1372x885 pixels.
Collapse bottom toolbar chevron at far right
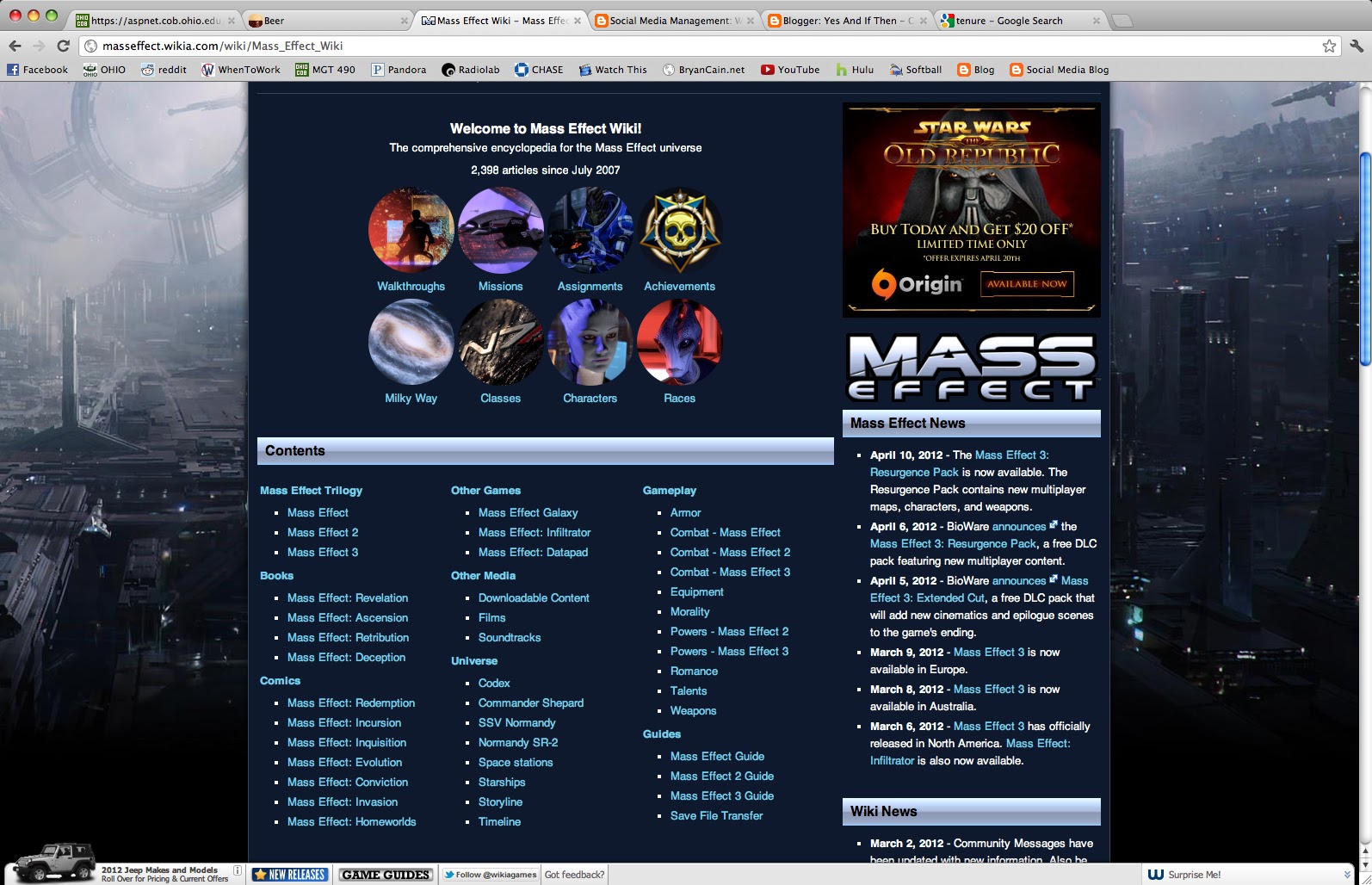click(1347, 875)
